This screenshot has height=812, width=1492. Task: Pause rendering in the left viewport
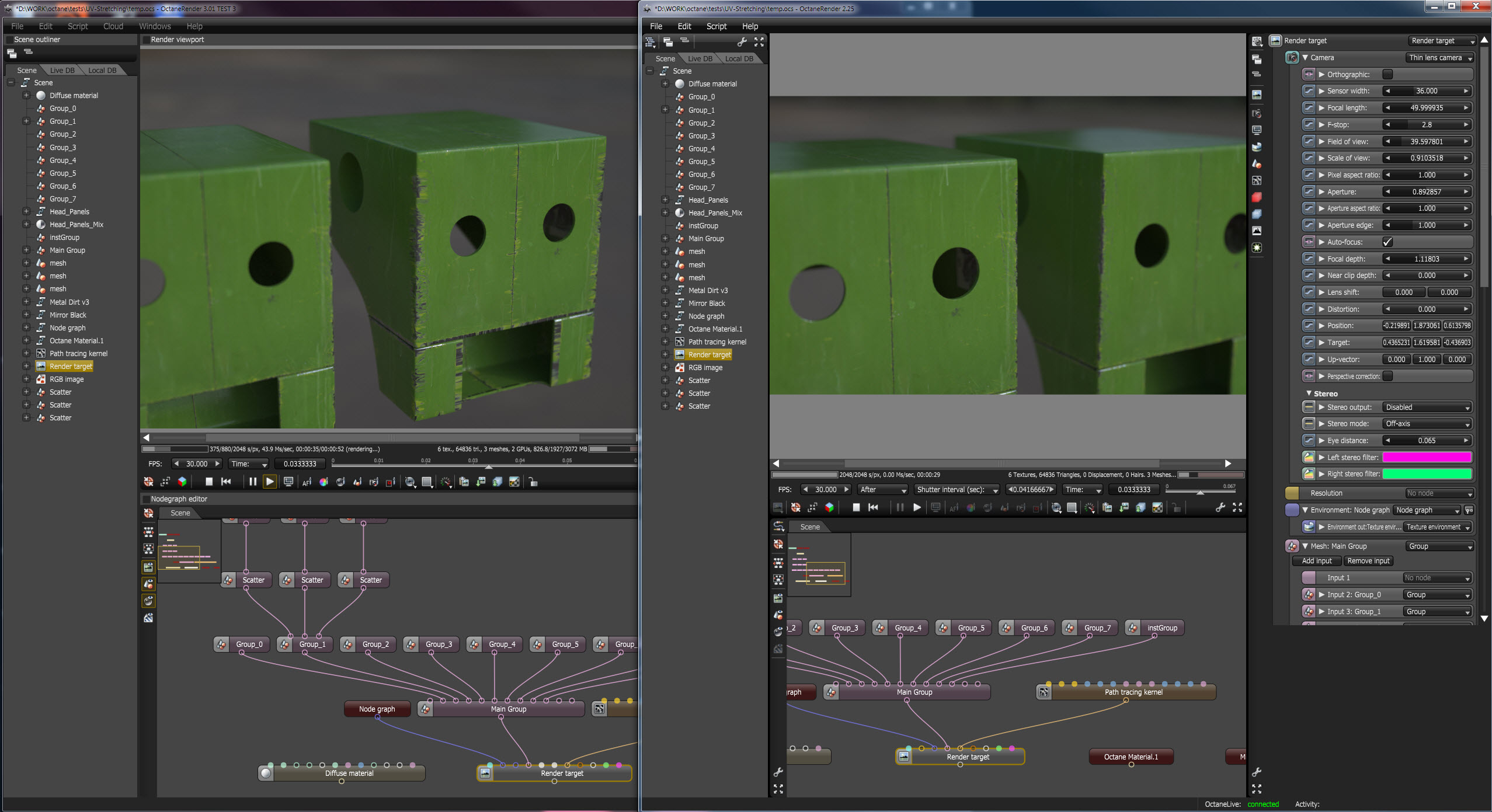tap(252, 482)
